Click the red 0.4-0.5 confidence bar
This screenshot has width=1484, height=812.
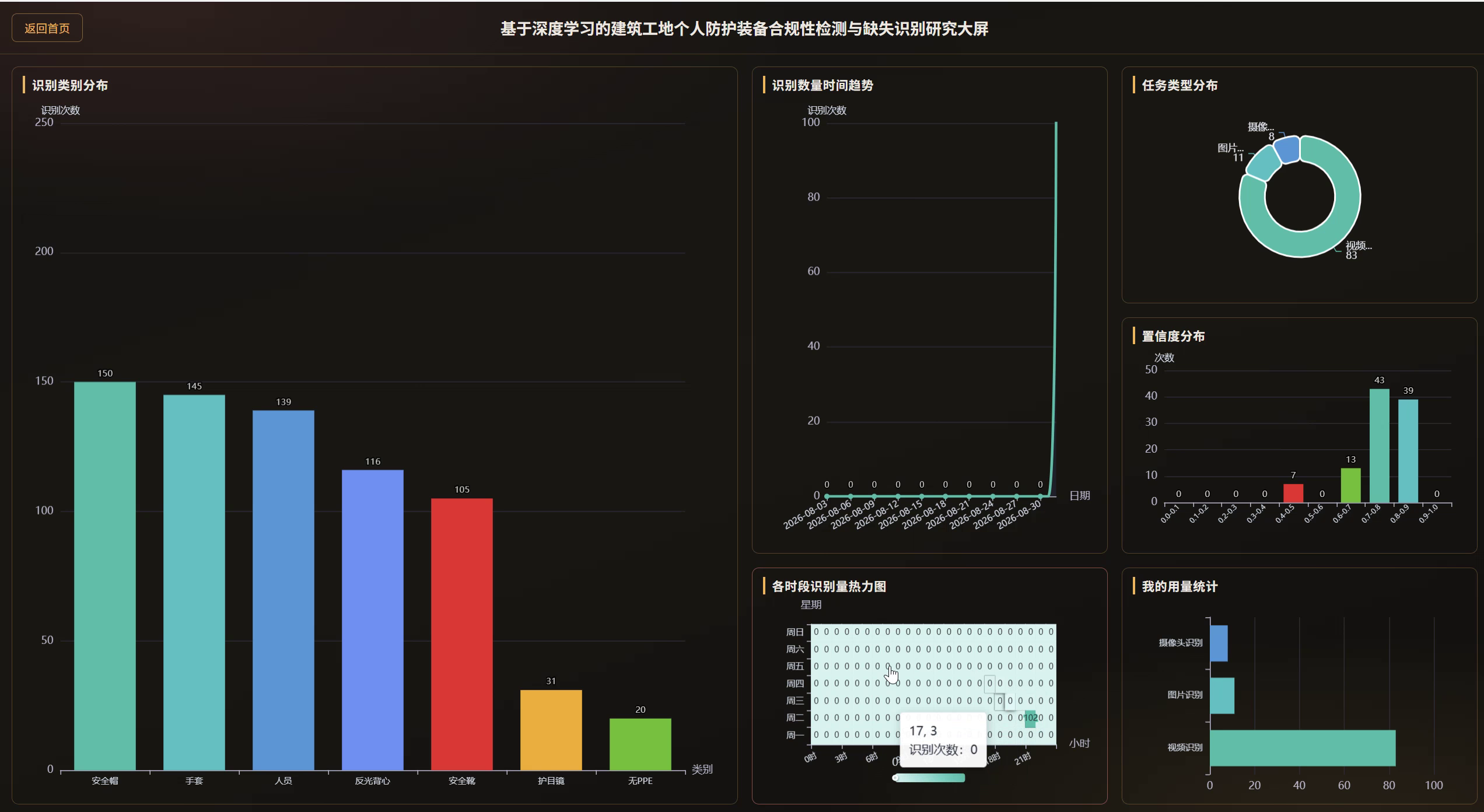pyautogui.click(x=1293, y=493)
